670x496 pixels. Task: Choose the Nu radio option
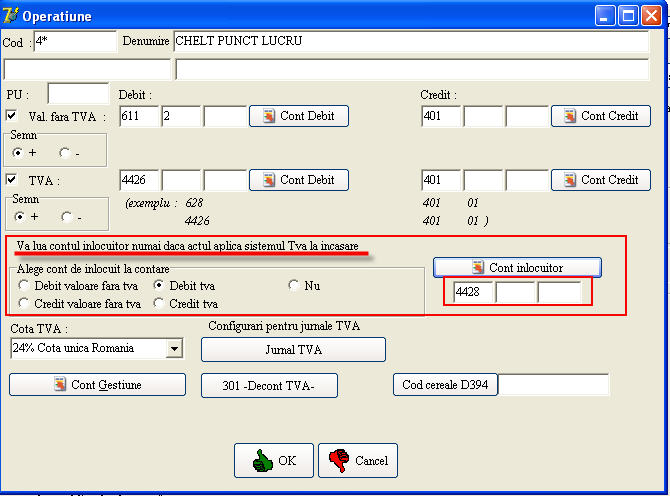click(294, 285)
